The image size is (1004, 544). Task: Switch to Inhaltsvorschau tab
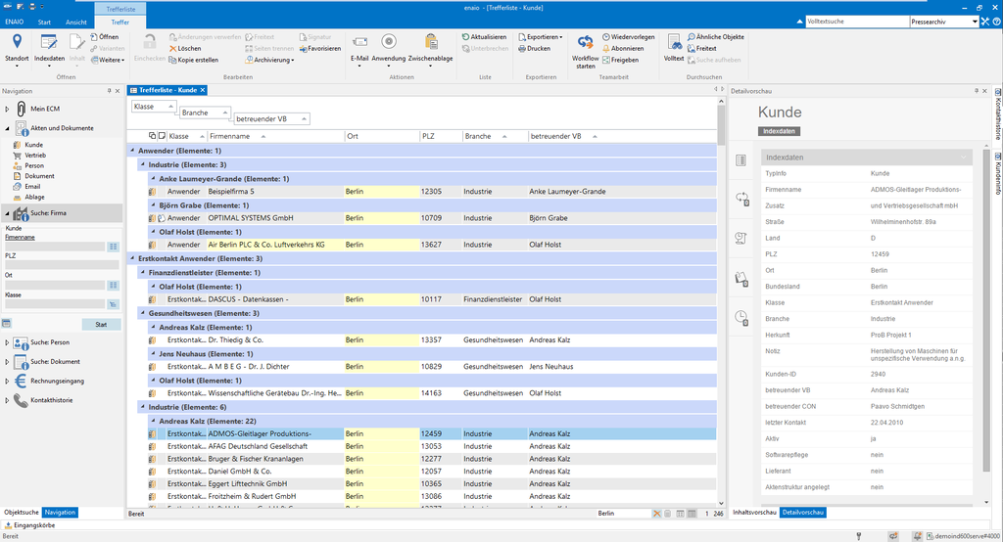click(x=755, y=513)
